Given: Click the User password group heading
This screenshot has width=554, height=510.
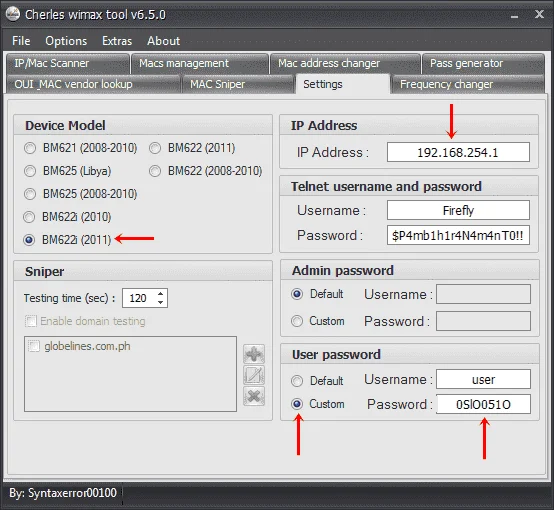Looking at the screenshot, I should pyautogui.click(x=336, y=354).
